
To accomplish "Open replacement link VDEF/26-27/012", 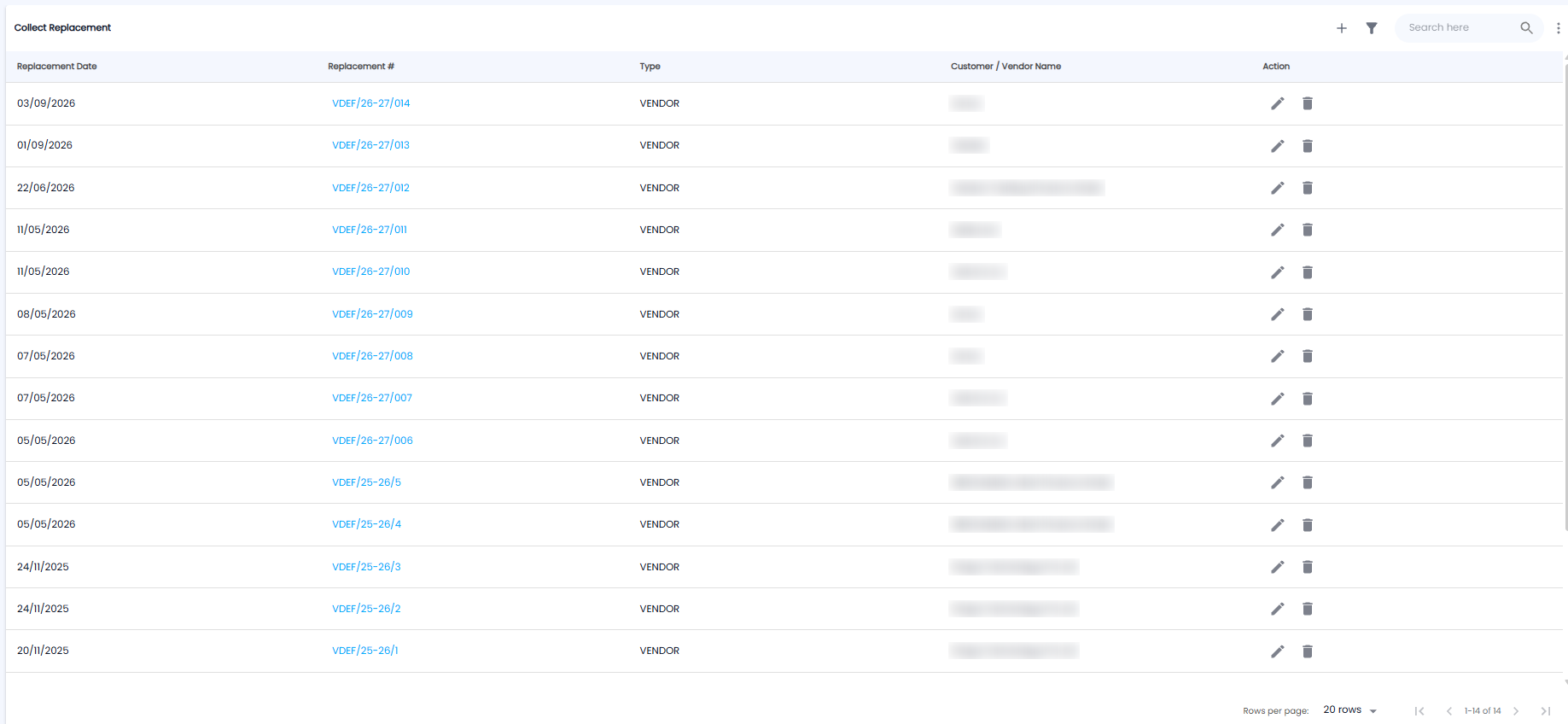I will click(x=371, y=188).
